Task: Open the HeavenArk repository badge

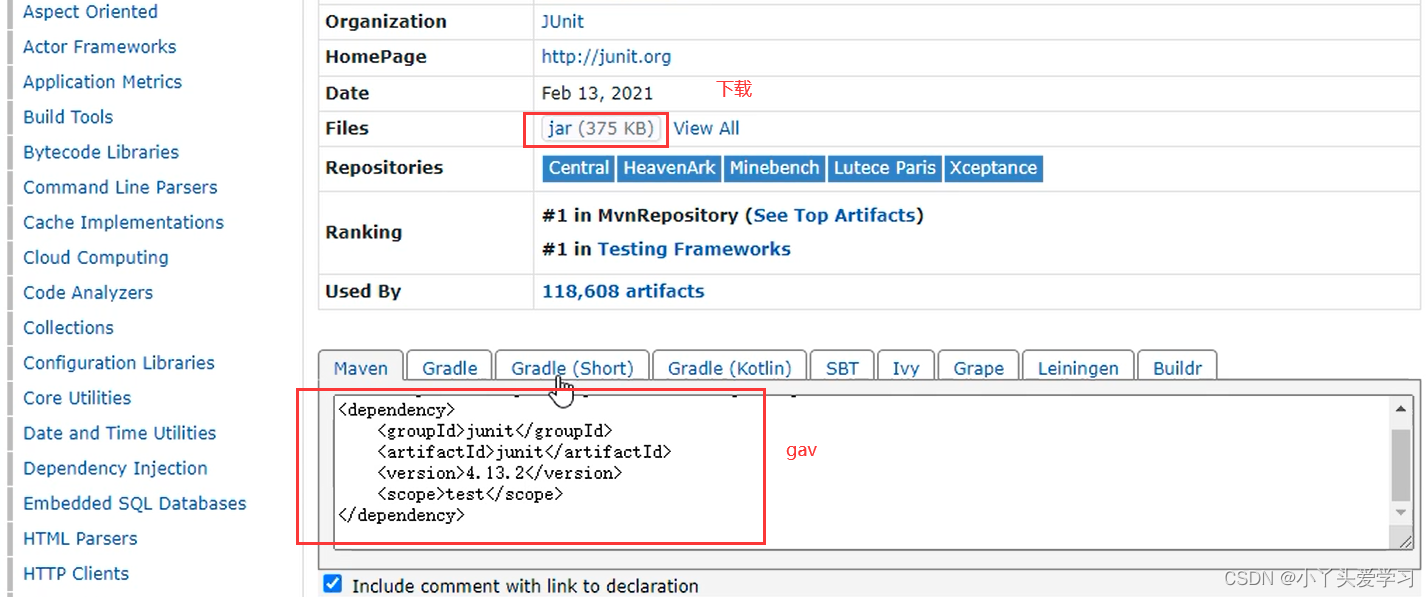Action: 669,168
